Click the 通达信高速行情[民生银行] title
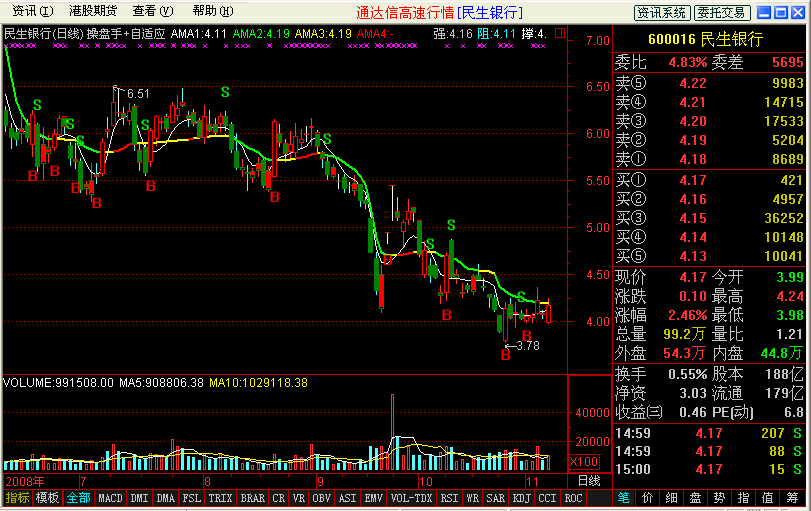The image size is (811, 511). pyautogui.click(x=440, y=12)
